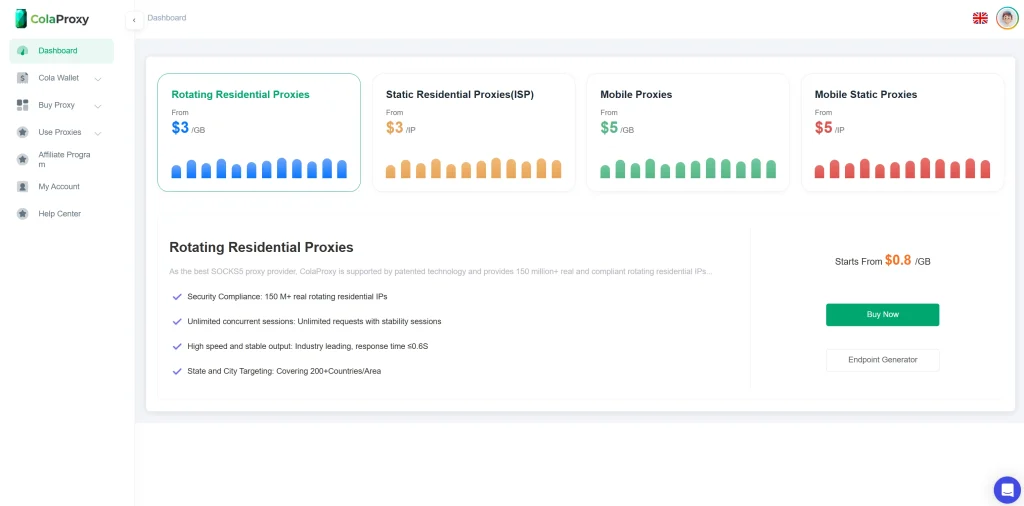Click the orange $3 /IP price
Viewport: 1024px width, 506px height.
pyautogui.click(x=401, y=128)
